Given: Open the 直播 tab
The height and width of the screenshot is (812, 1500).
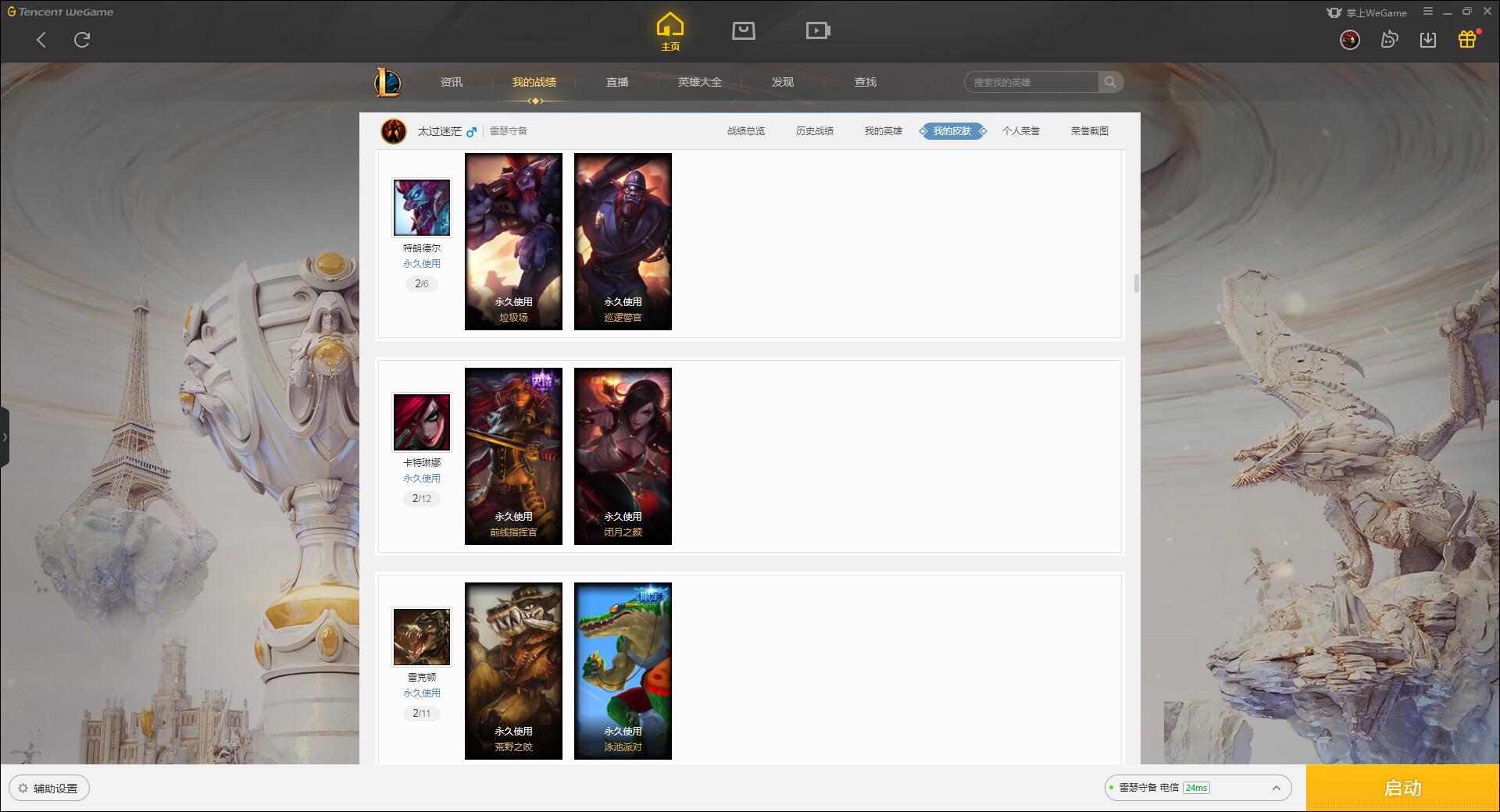Looking at the screenshot, I should tap(617, 82).
